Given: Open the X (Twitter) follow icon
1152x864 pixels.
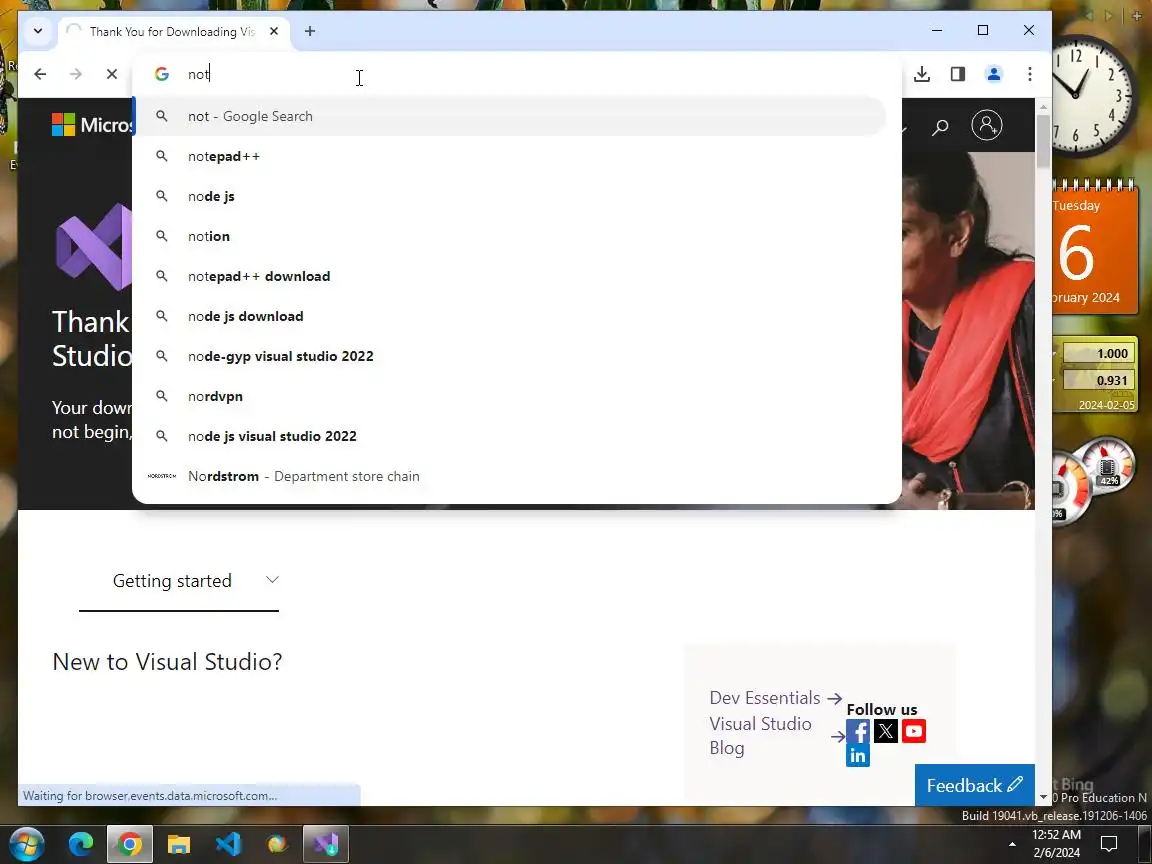Looking at the screenshot, I should pos(886,732).
